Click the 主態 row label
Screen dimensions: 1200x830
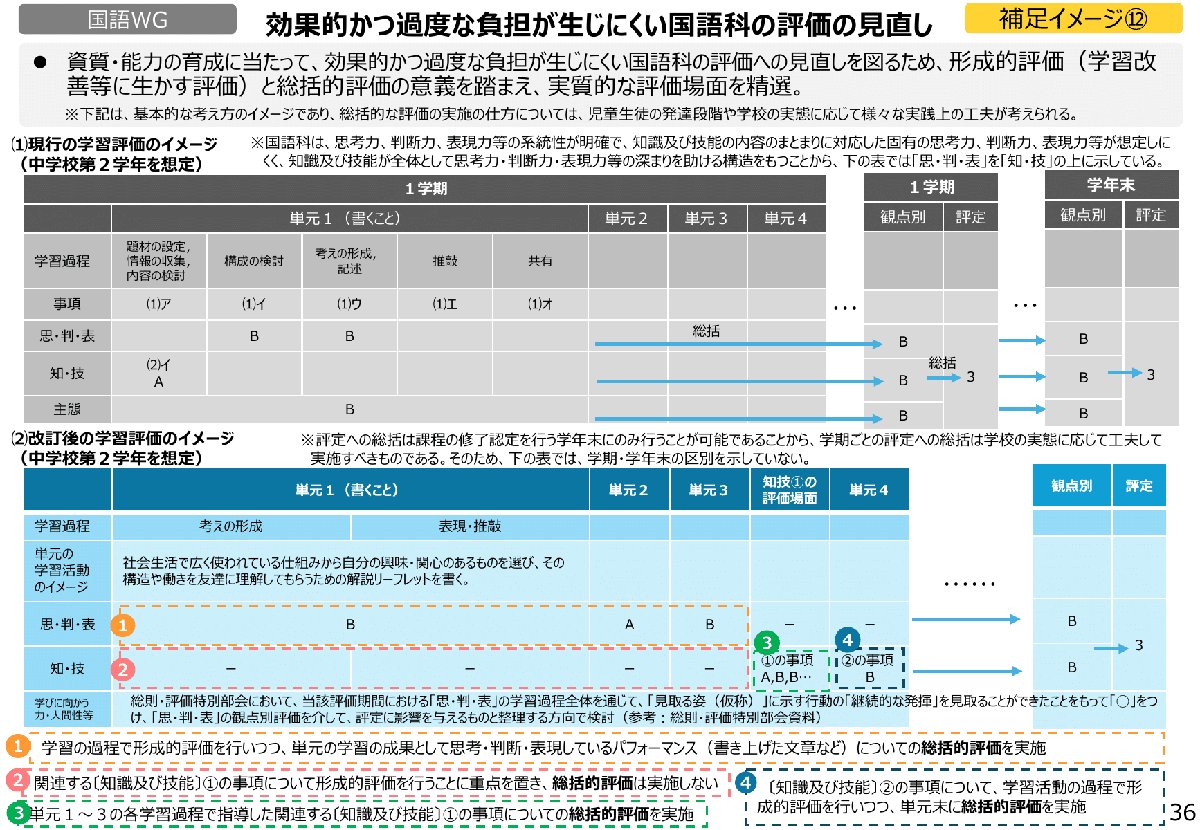click(x=67, y=409)
